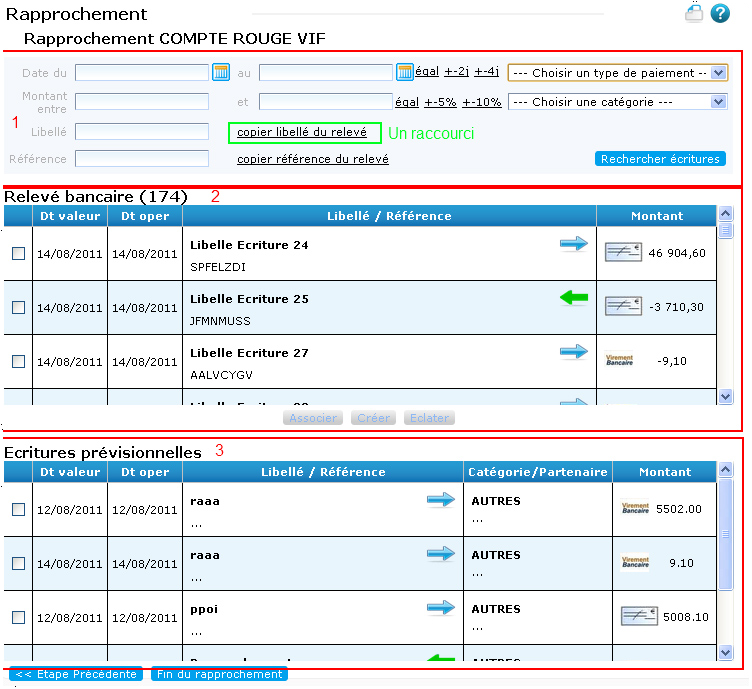Click the '+-2j' date link
Viewport: 752px width, 689px height.
click(457, 71)
